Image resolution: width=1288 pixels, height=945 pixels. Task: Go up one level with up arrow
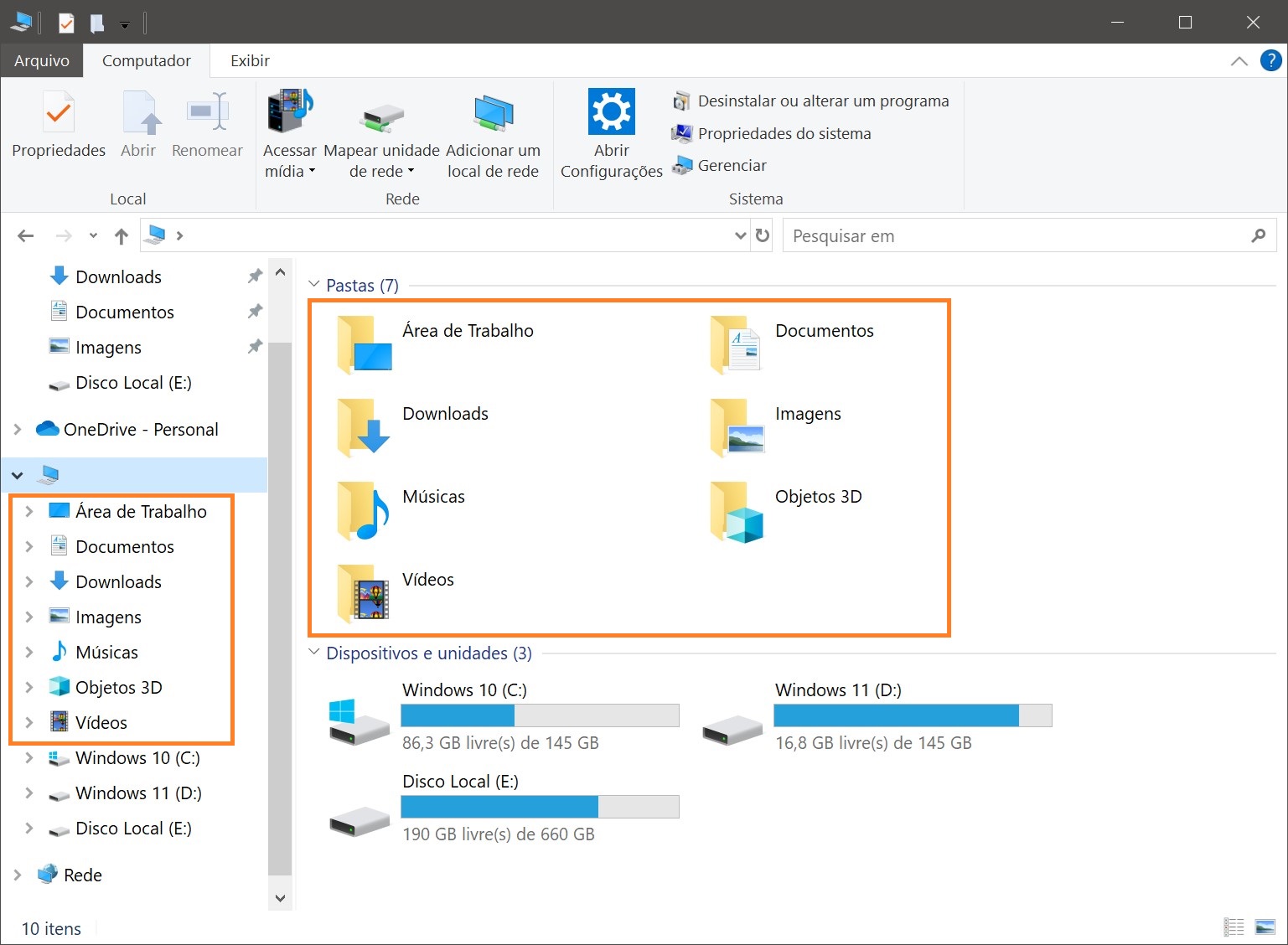tap(122, 236)
